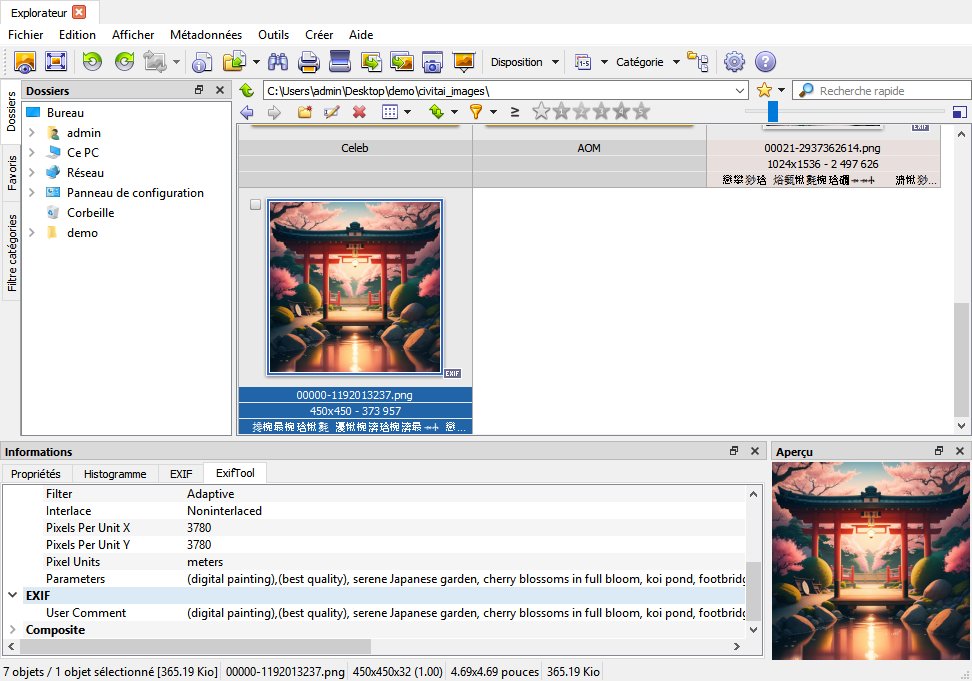Click the scanner acquire icon

coord(340,62)
